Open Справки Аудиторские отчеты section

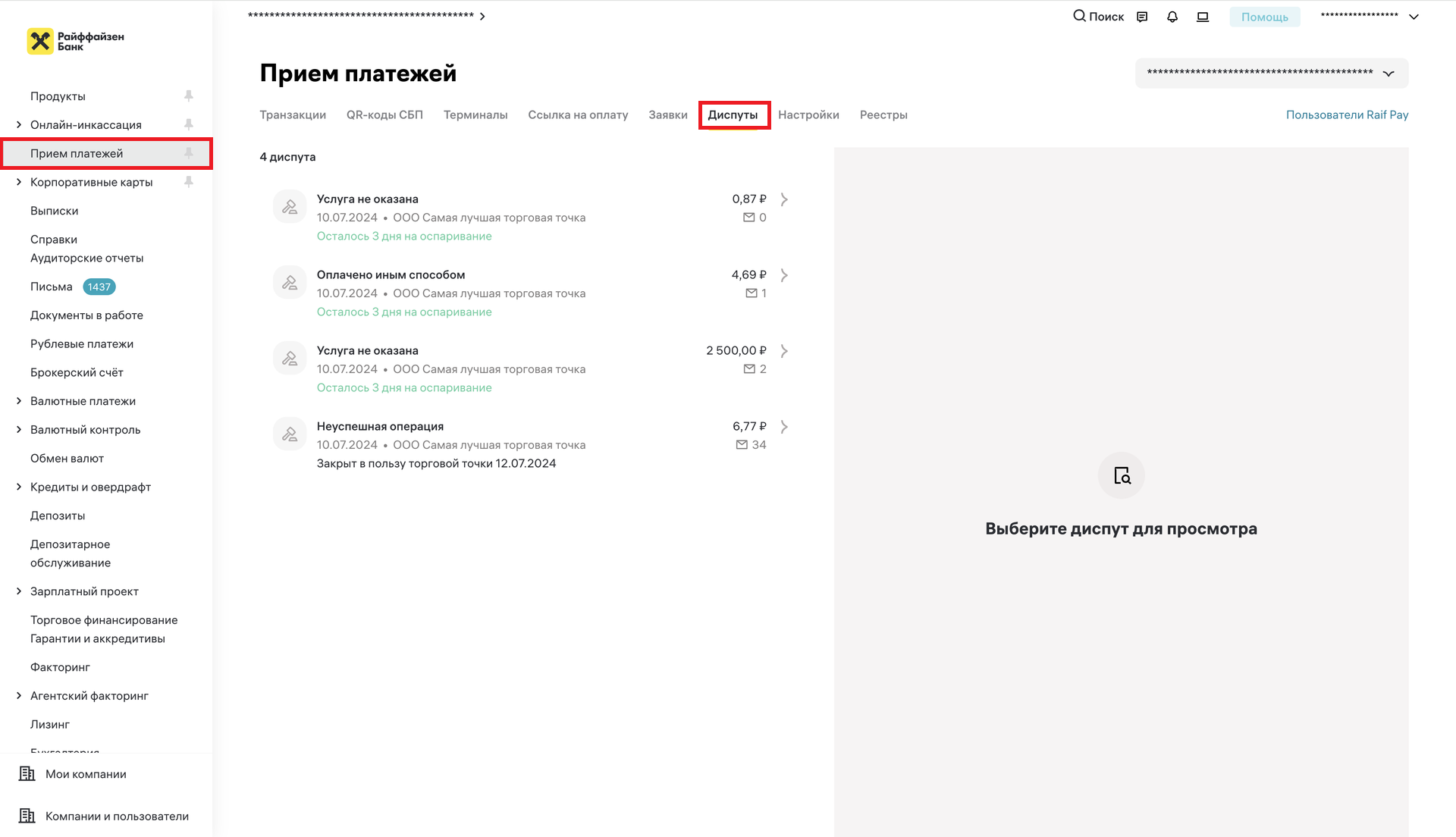pyautogui.click(x=87, y=249)
